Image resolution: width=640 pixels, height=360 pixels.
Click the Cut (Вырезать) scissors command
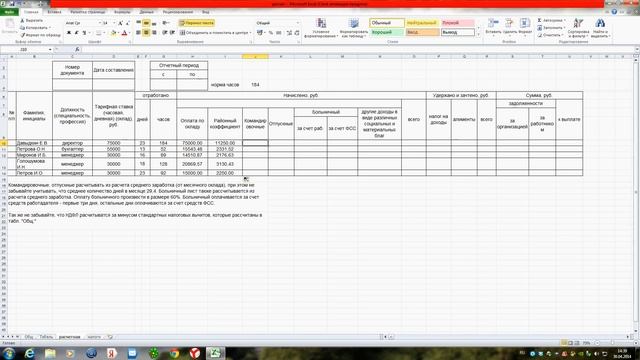31,20
